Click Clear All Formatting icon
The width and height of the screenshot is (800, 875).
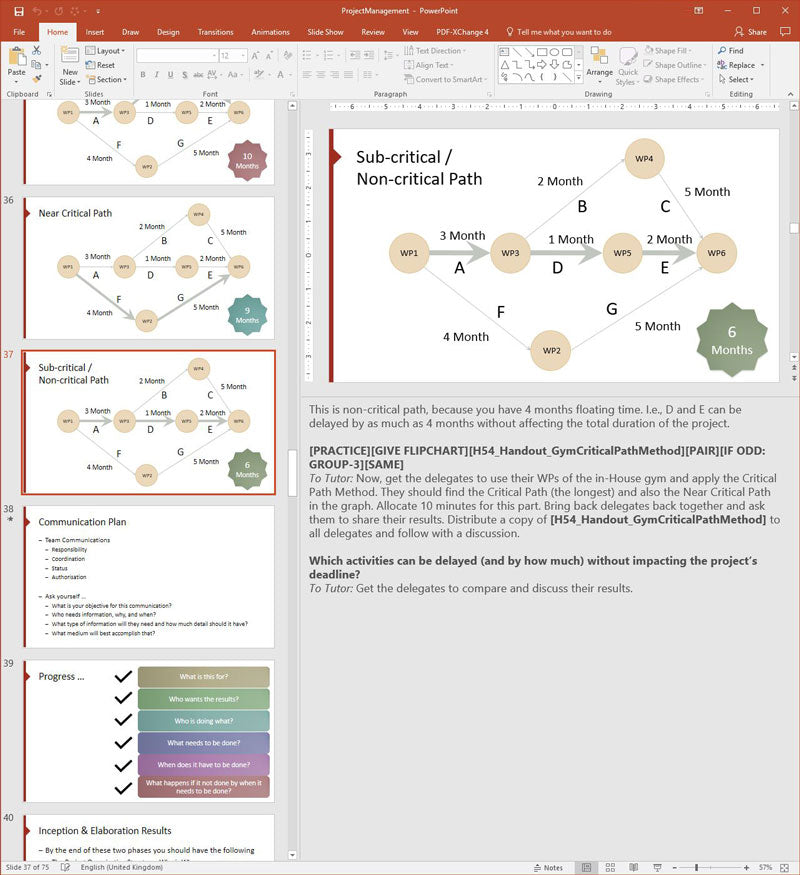(x=288, y=56)
